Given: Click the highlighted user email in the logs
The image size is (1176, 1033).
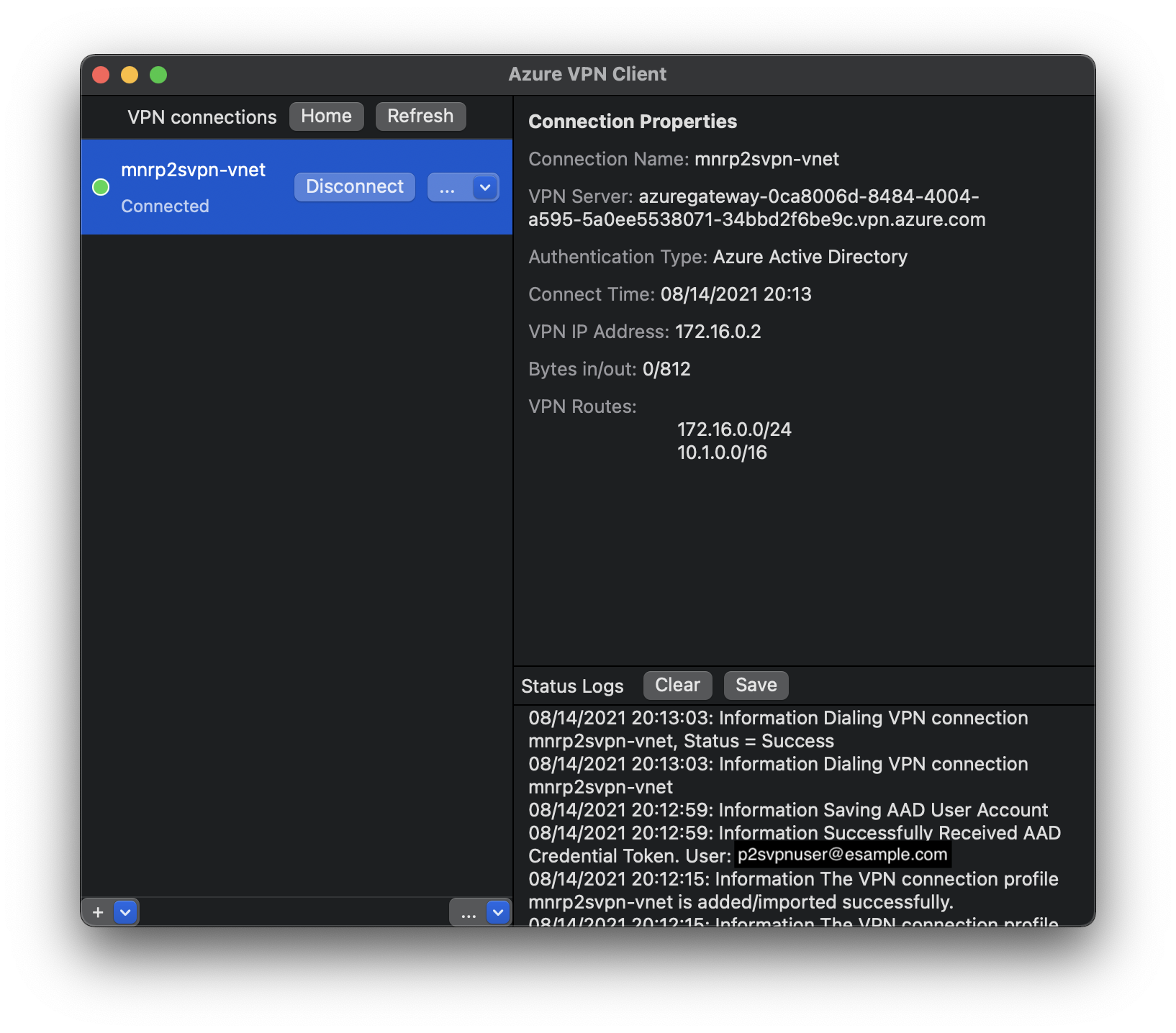Looking at the screenshot, I should [x=841, y=855].
